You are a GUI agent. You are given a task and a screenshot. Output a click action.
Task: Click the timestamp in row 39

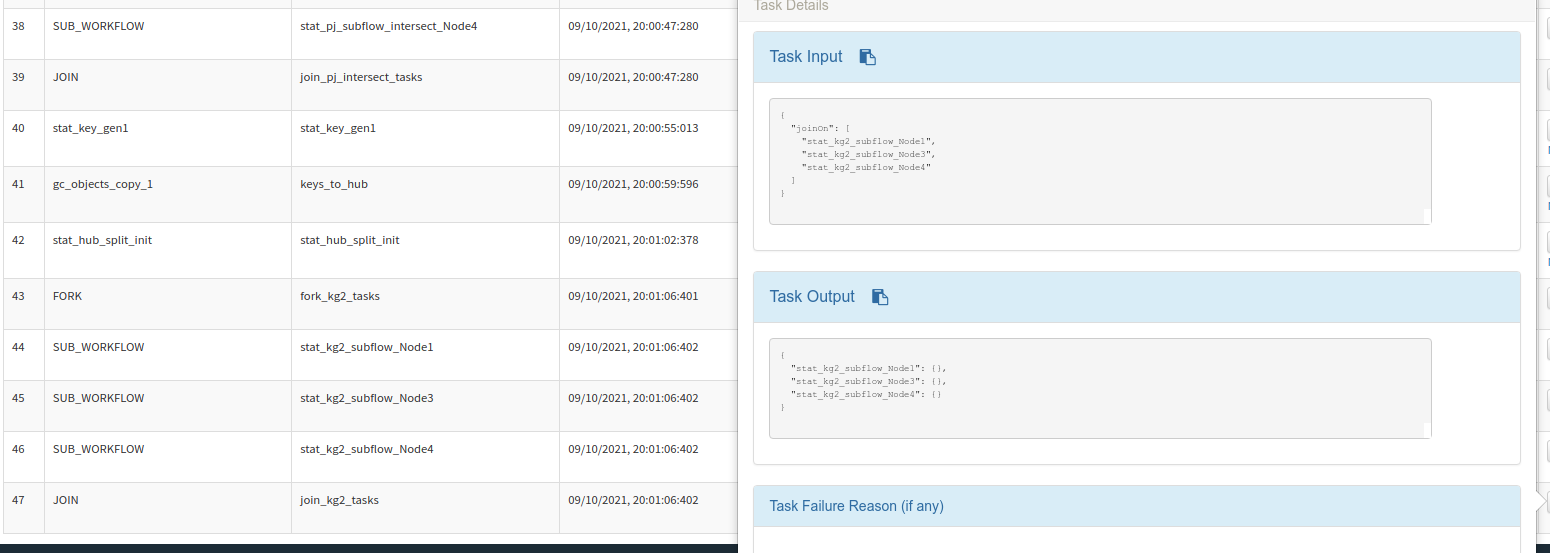click(633, 77)
